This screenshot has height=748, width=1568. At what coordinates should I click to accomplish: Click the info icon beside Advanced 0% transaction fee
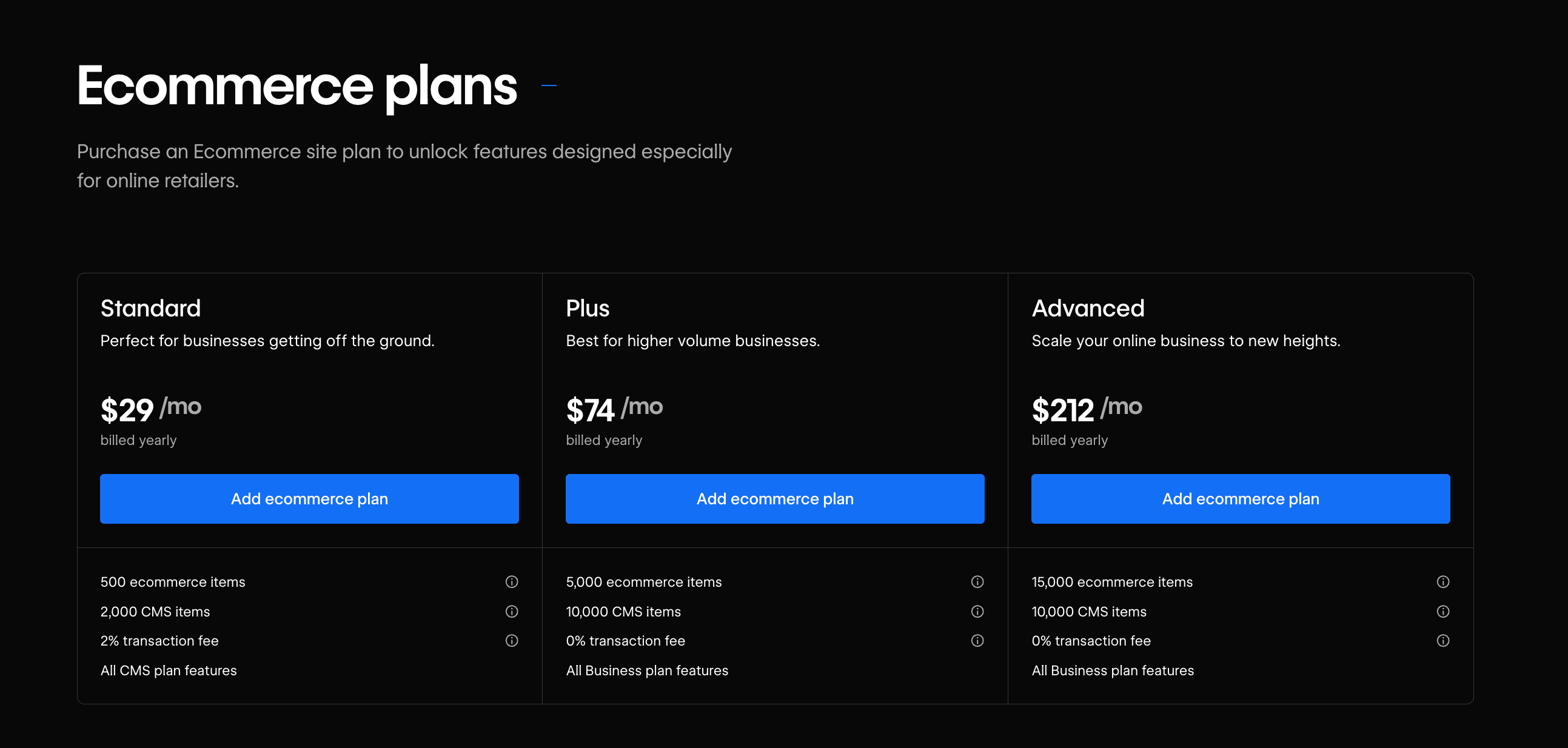(1444, 640)
